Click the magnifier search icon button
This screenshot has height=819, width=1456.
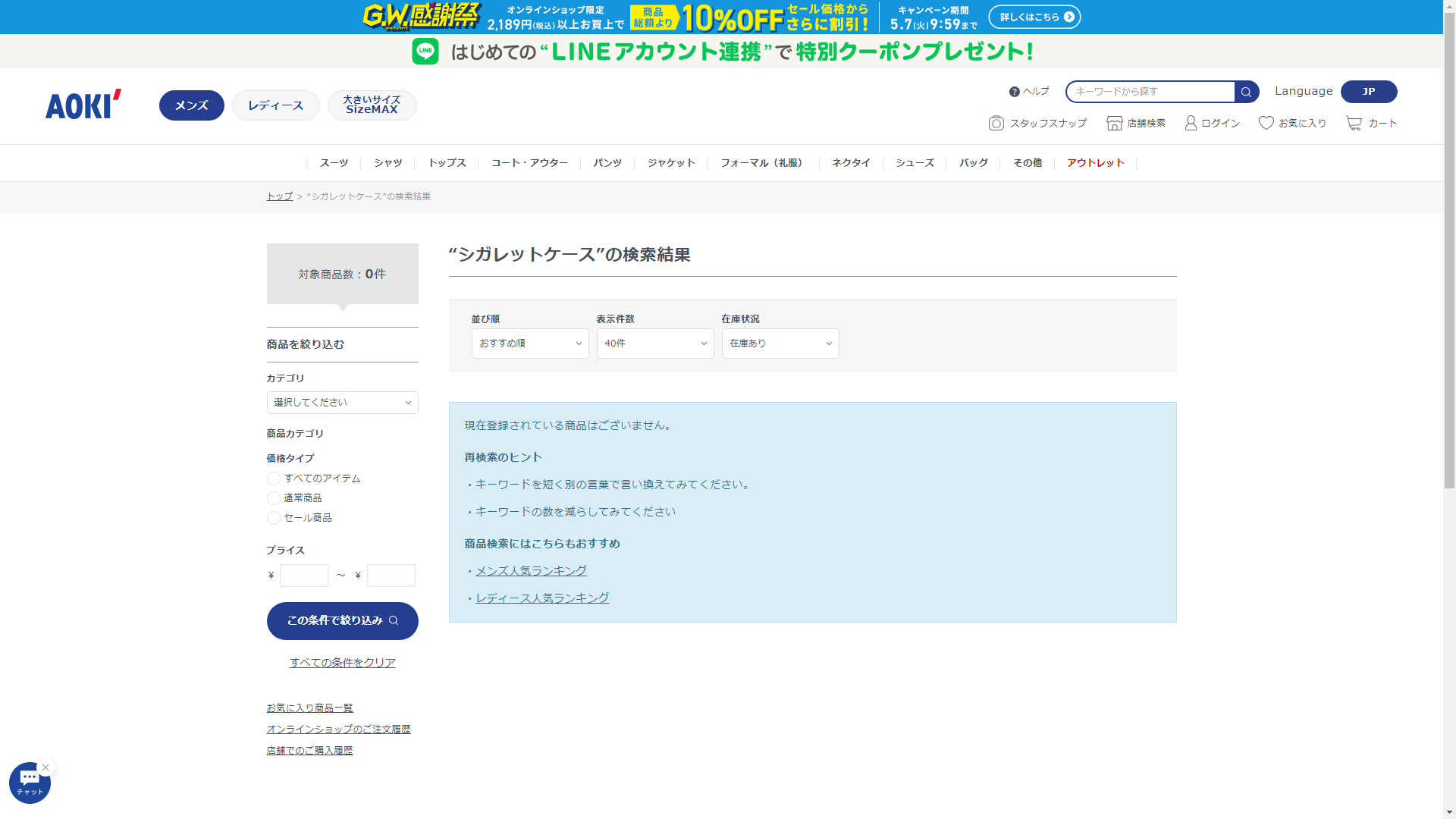(x=1246, y=92)
